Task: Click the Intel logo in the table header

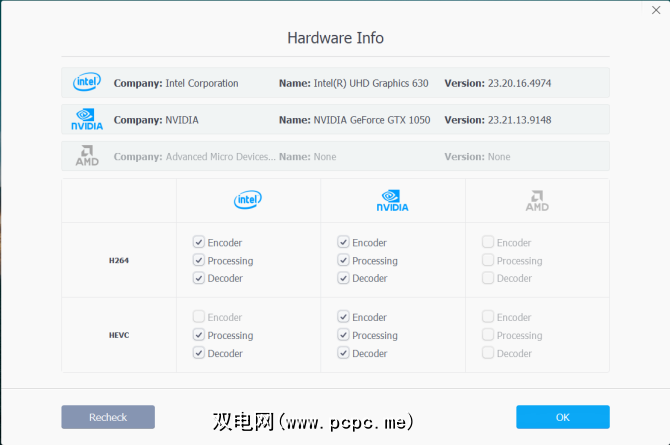Action: point(247,200)
